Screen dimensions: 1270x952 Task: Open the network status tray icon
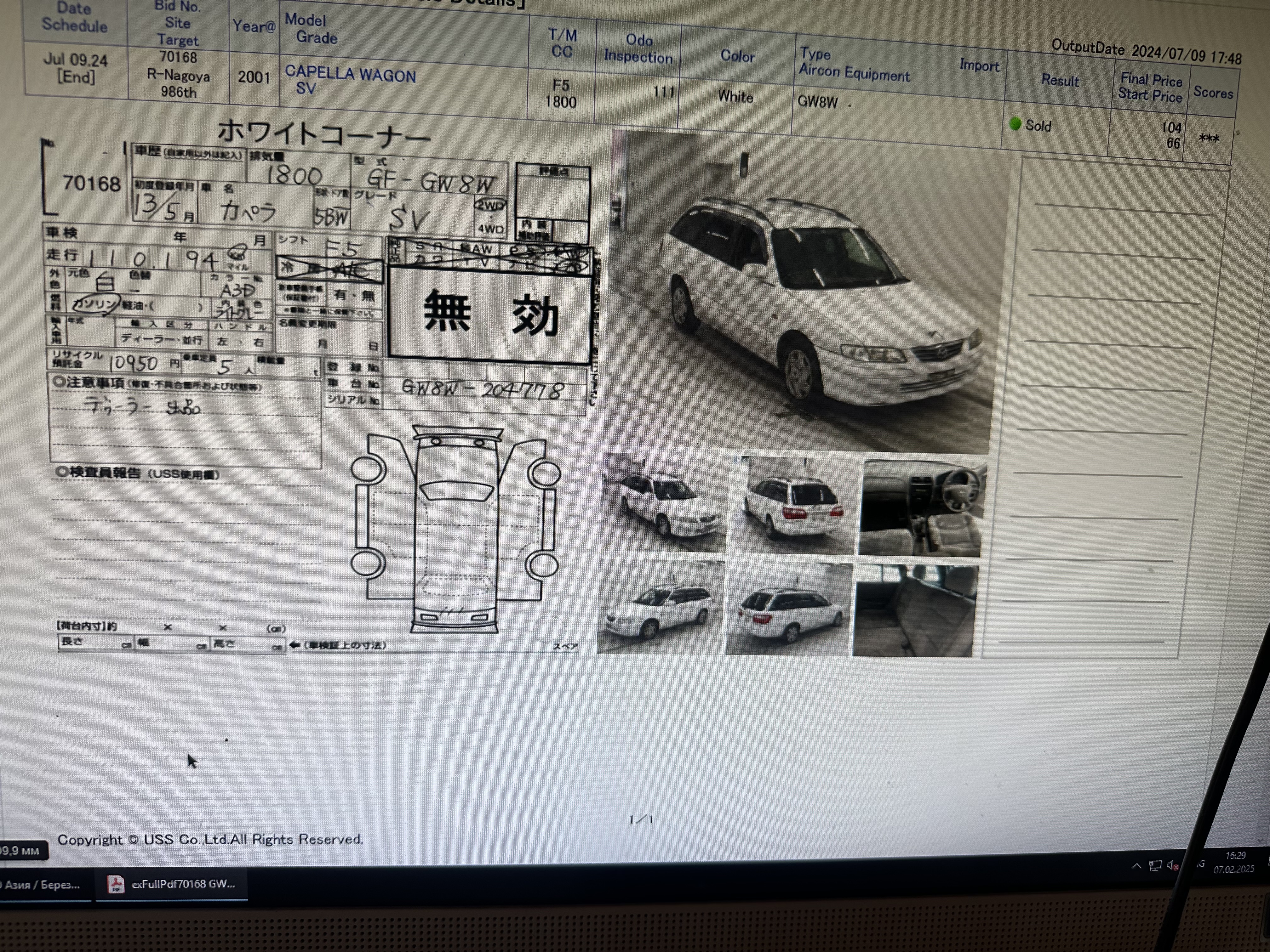1155,865
